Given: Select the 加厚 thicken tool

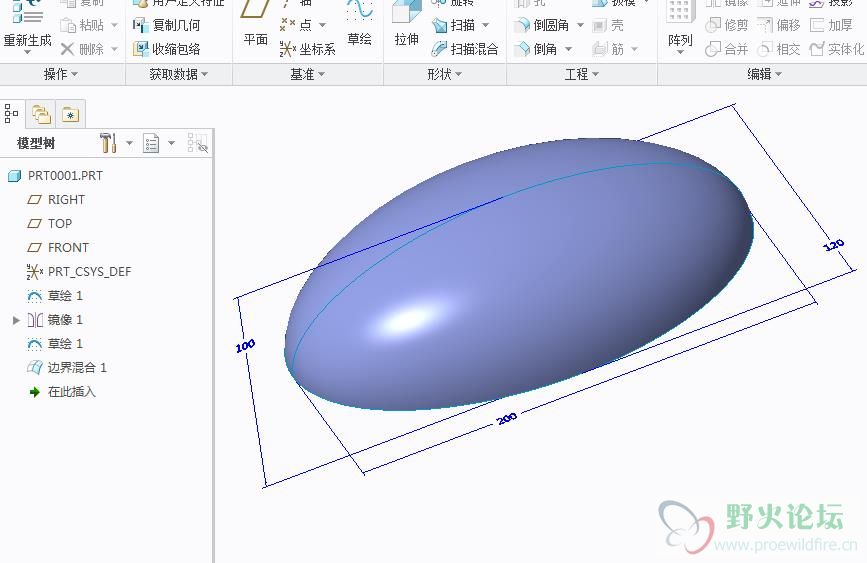Looking at the screenshot, I should (831, 25).
